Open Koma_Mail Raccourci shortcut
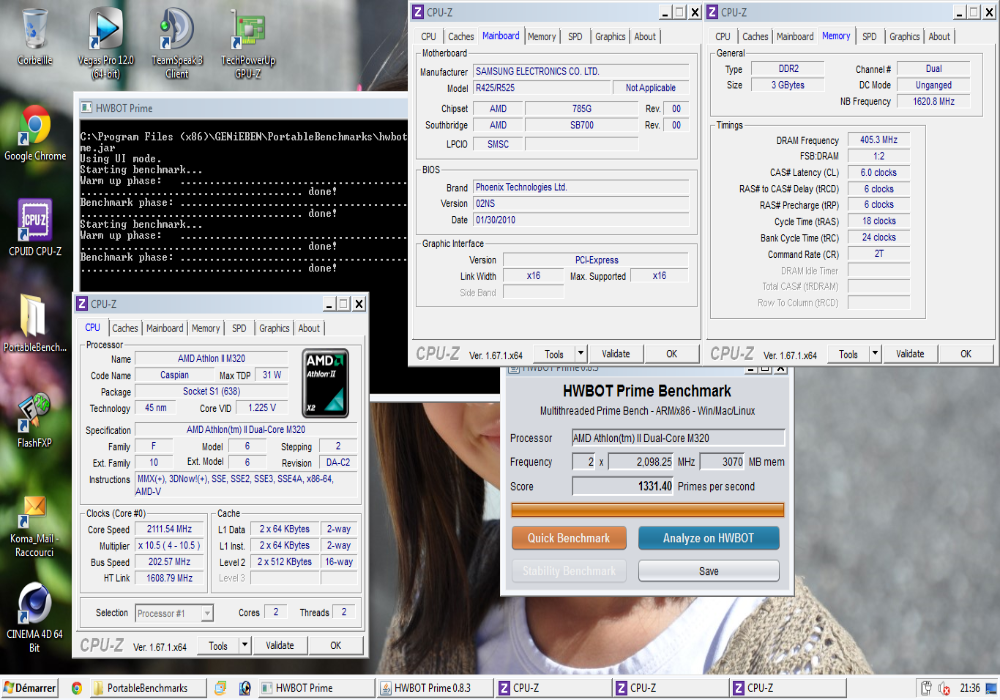 pyautogui.click(x=35, y=527)
